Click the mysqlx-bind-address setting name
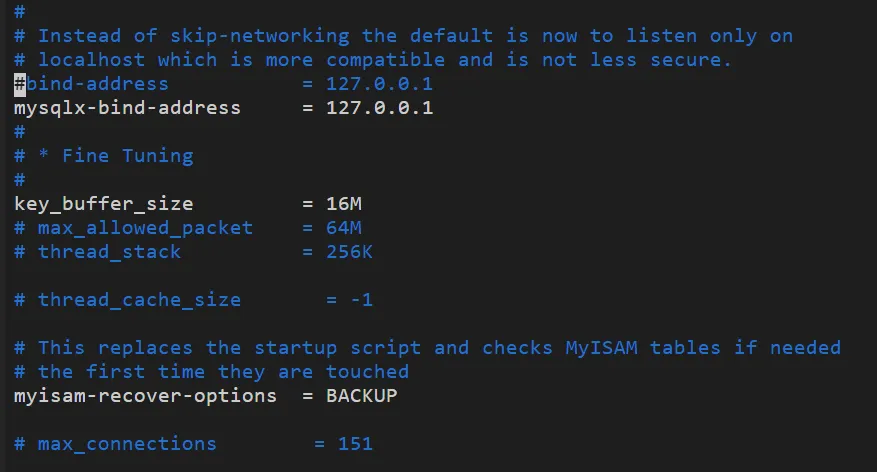Viewport: 877px width, 472px height. pyautogui.click(x=128, y=108)
